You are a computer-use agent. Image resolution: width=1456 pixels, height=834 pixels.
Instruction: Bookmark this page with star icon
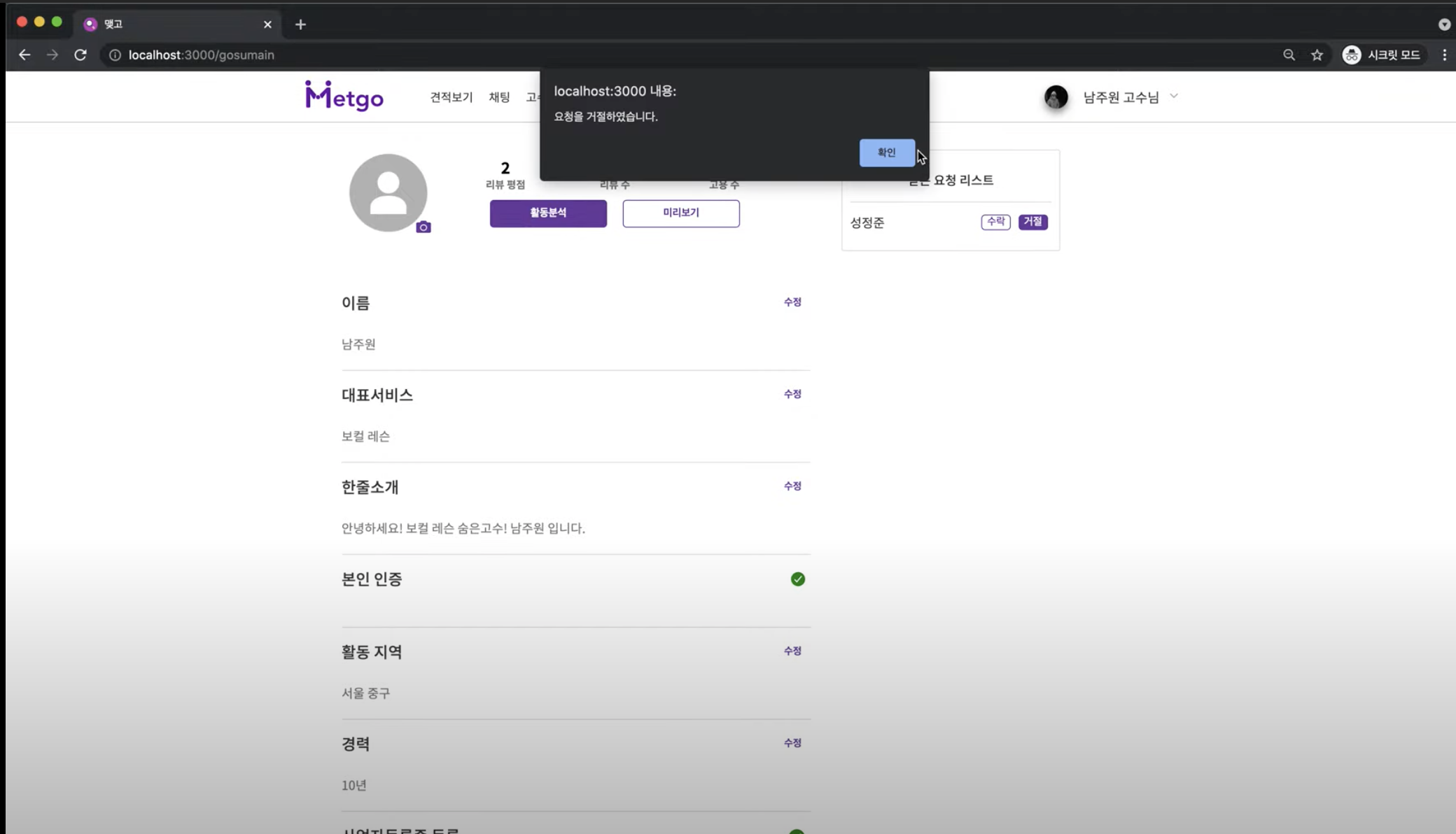point(1317,55)
